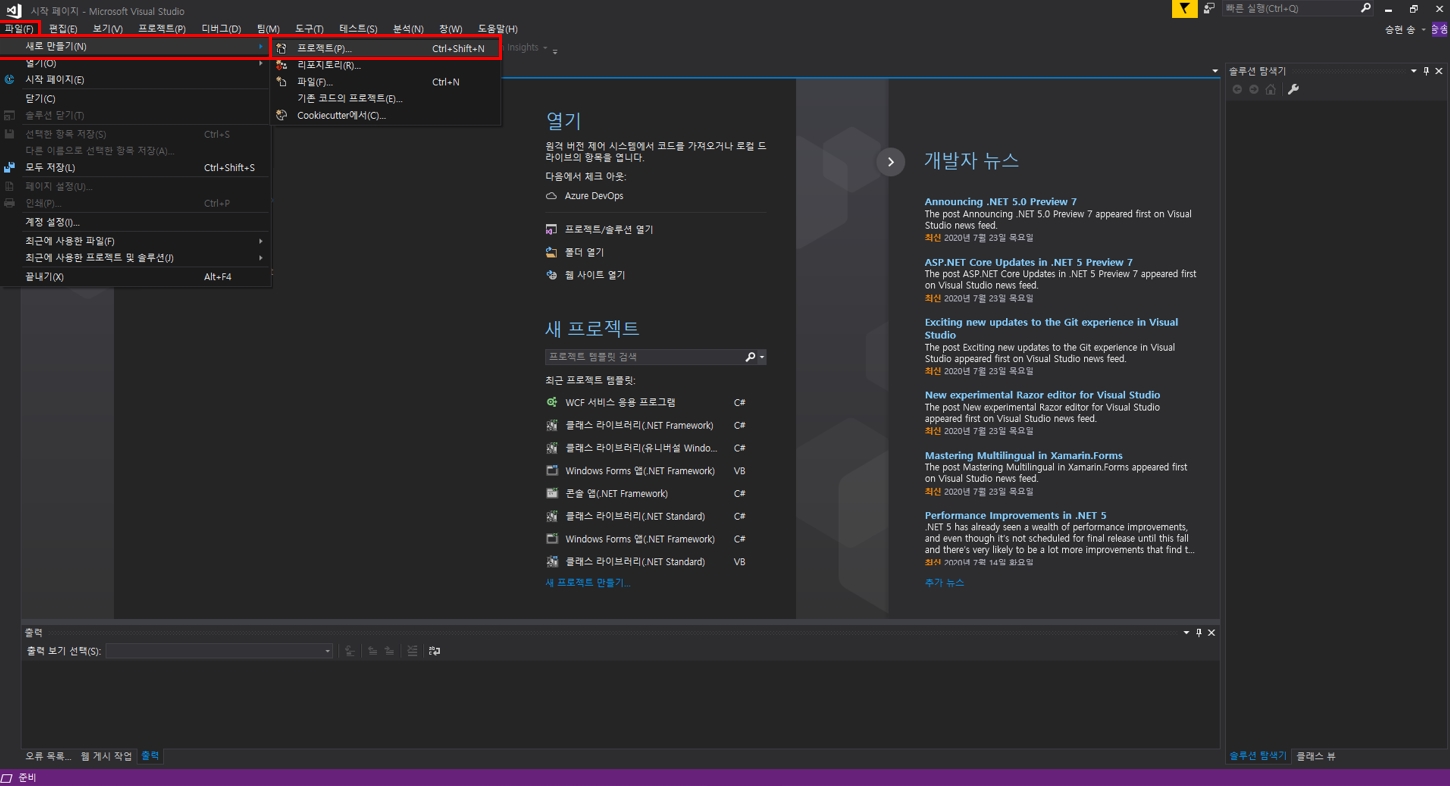Open the send feedback icon

pos(1209,9)
